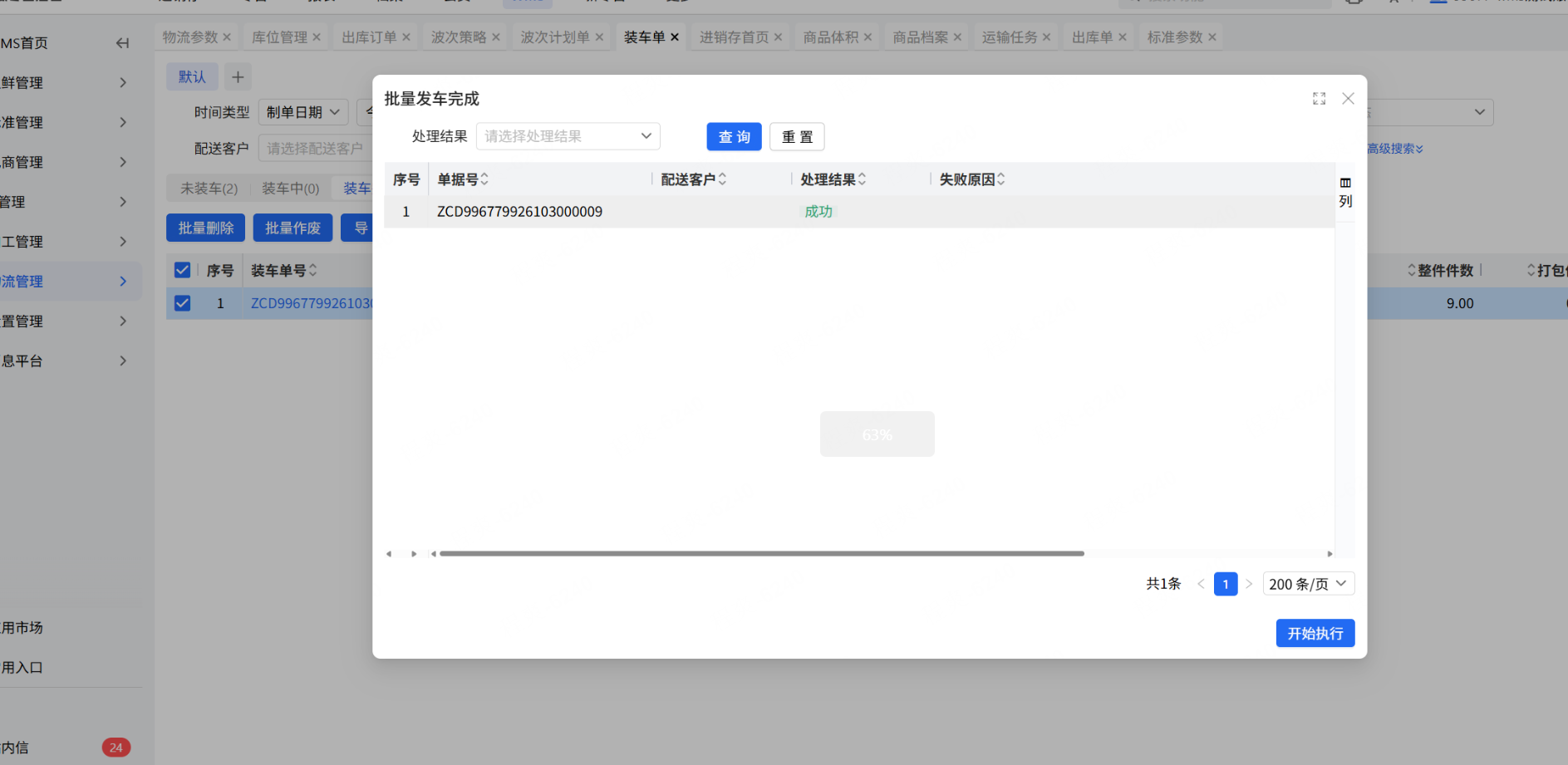This screenshot has width=1568, height=765.
Task: Close the 运输任务 tab
Action: (x=1046, y=37)
